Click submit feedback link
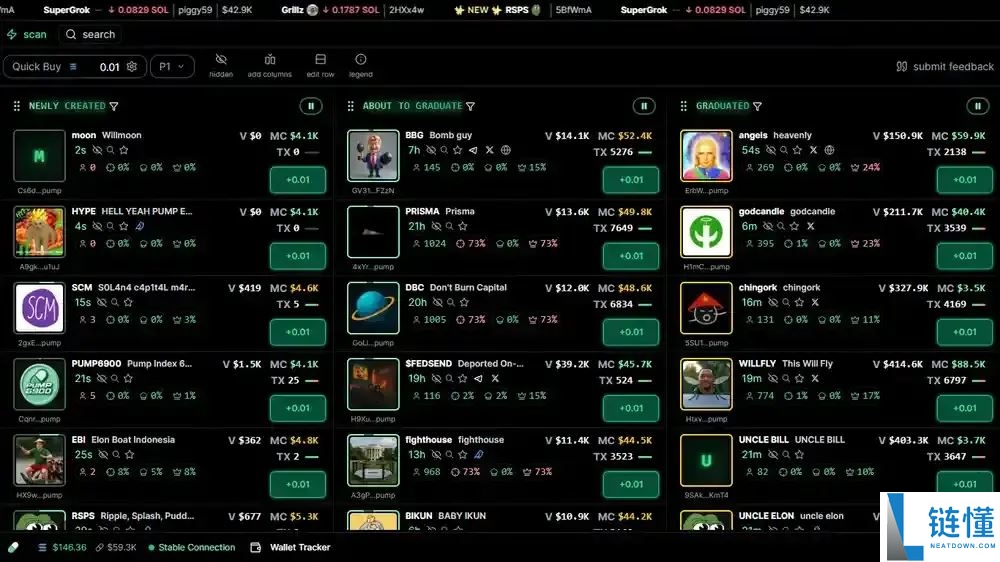1000x562 pixels. pyautogui.click(x=945, y=66)
